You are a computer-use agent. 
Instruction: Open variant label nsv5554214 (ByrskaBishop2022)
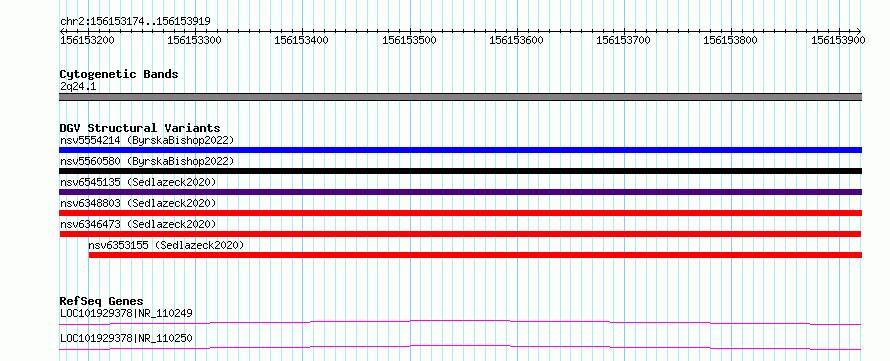(x=147, y=140)
